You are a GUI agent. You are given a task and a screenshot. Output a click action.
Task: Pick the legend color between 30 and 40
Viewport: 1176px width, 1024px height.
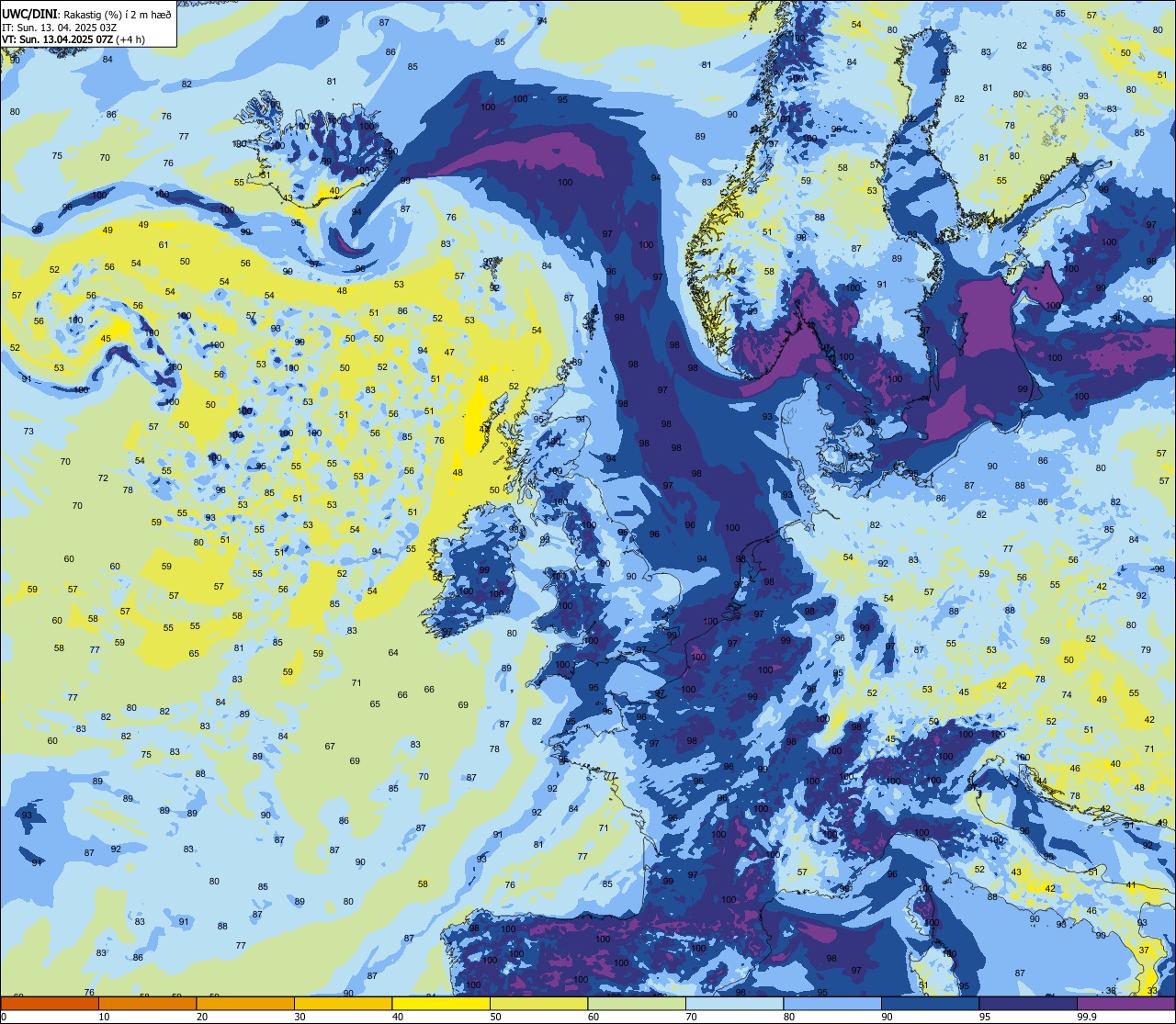tap(343, 1003)
